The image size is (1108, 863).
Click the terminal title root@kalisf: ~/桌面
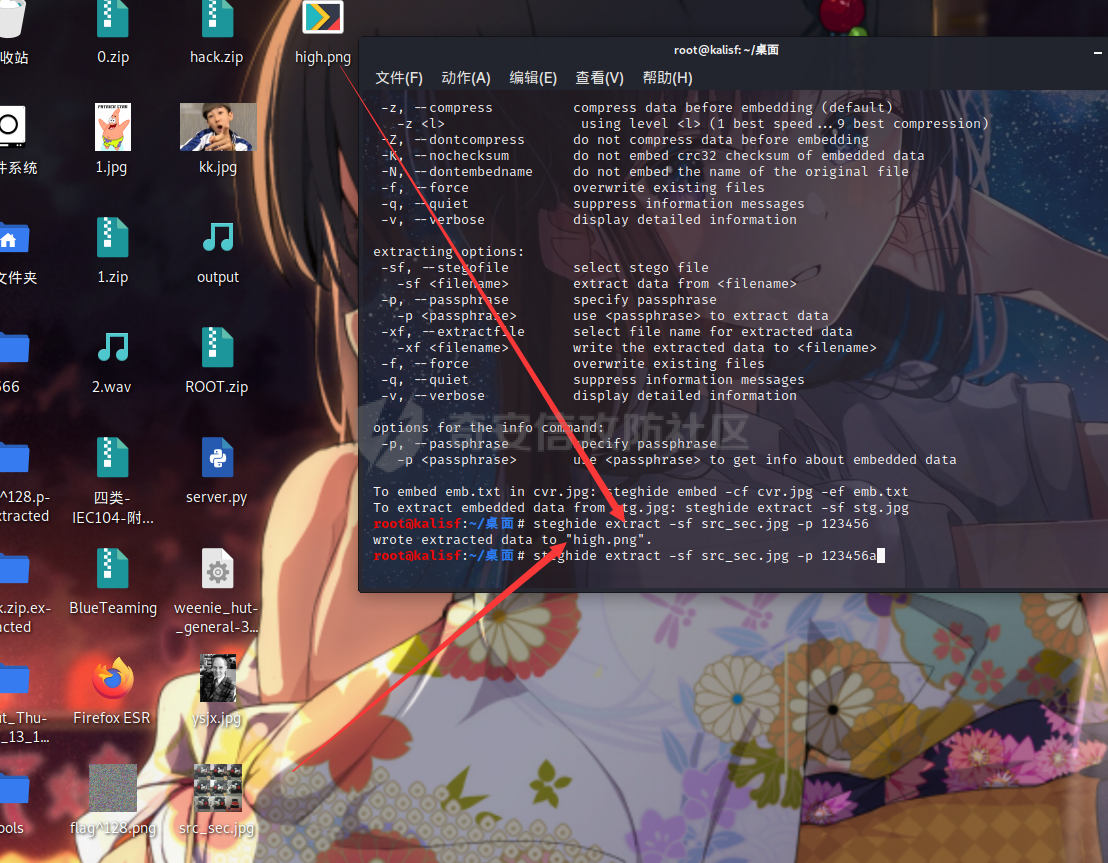click(x=726, y=49)
